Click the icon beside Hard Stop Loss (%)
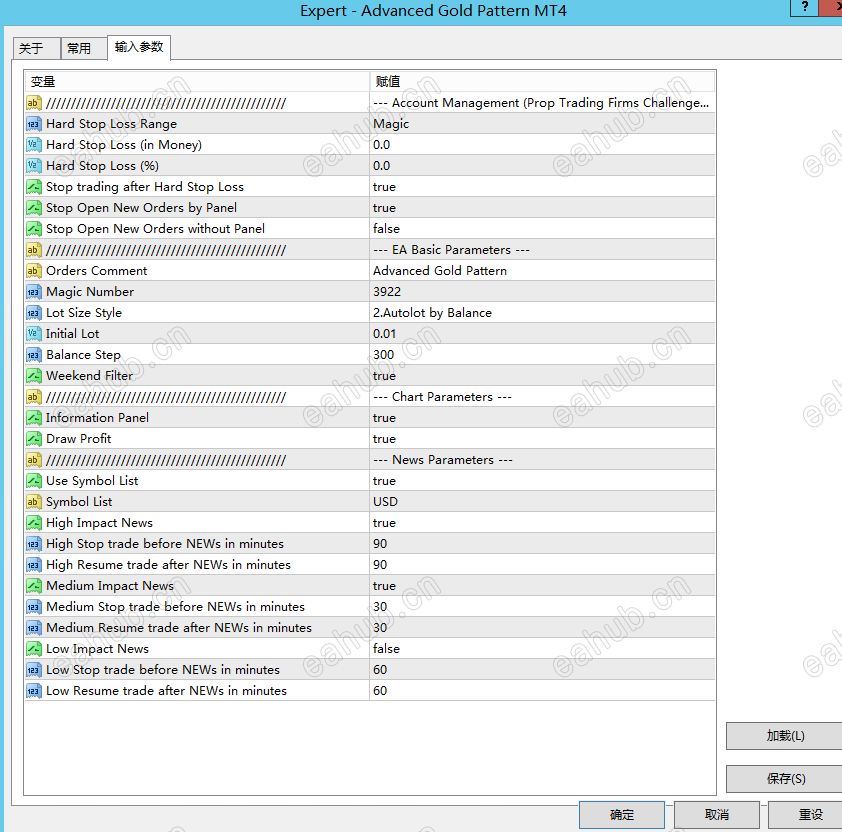This screenshot has height=832, width=842. (33, 166)
